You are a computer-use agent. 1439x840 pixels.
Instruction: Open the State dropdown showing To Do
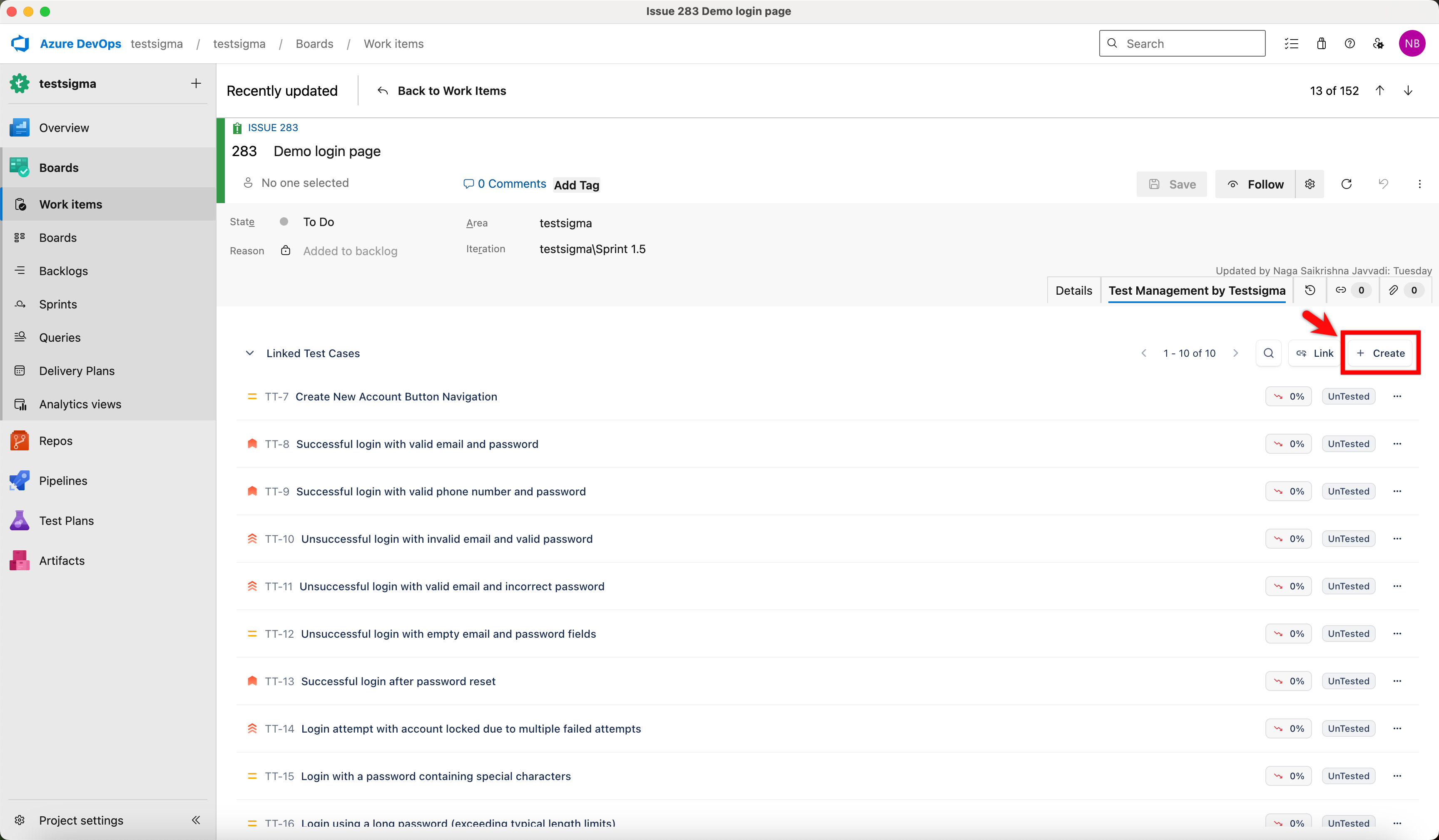point(319,222)
